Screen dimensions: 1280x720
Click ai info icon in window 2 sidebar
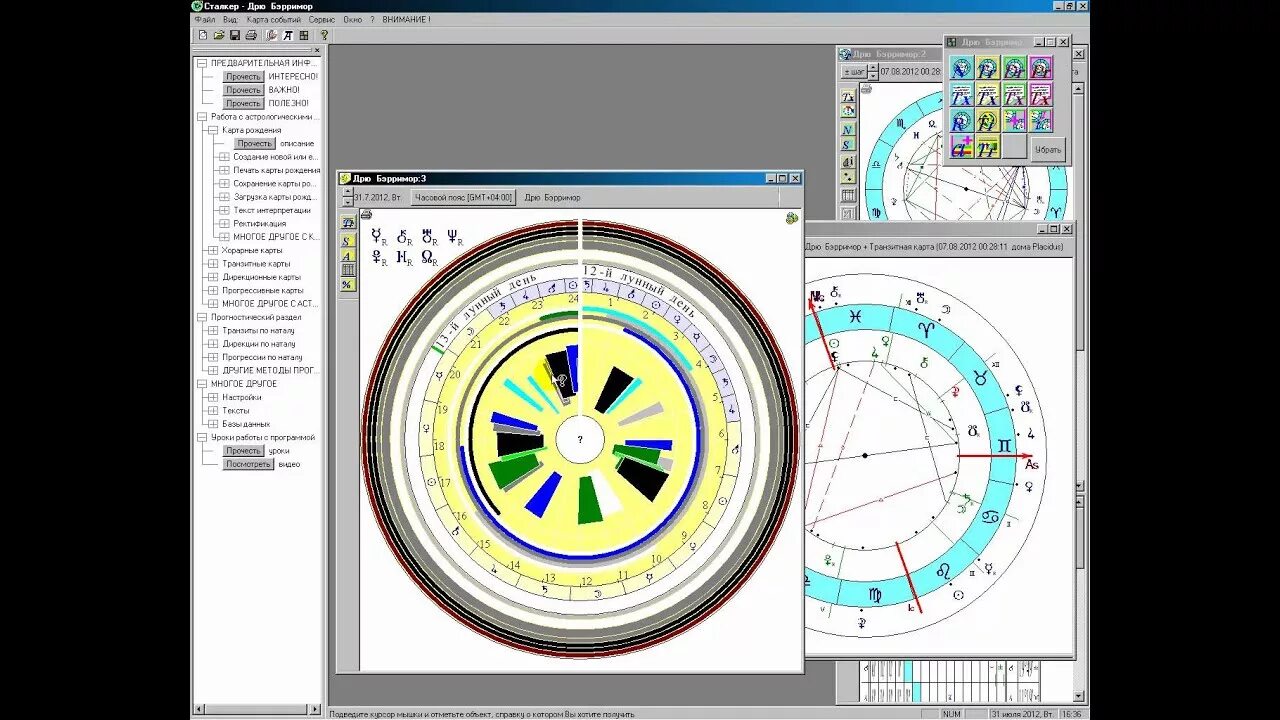tap(848, 162)
